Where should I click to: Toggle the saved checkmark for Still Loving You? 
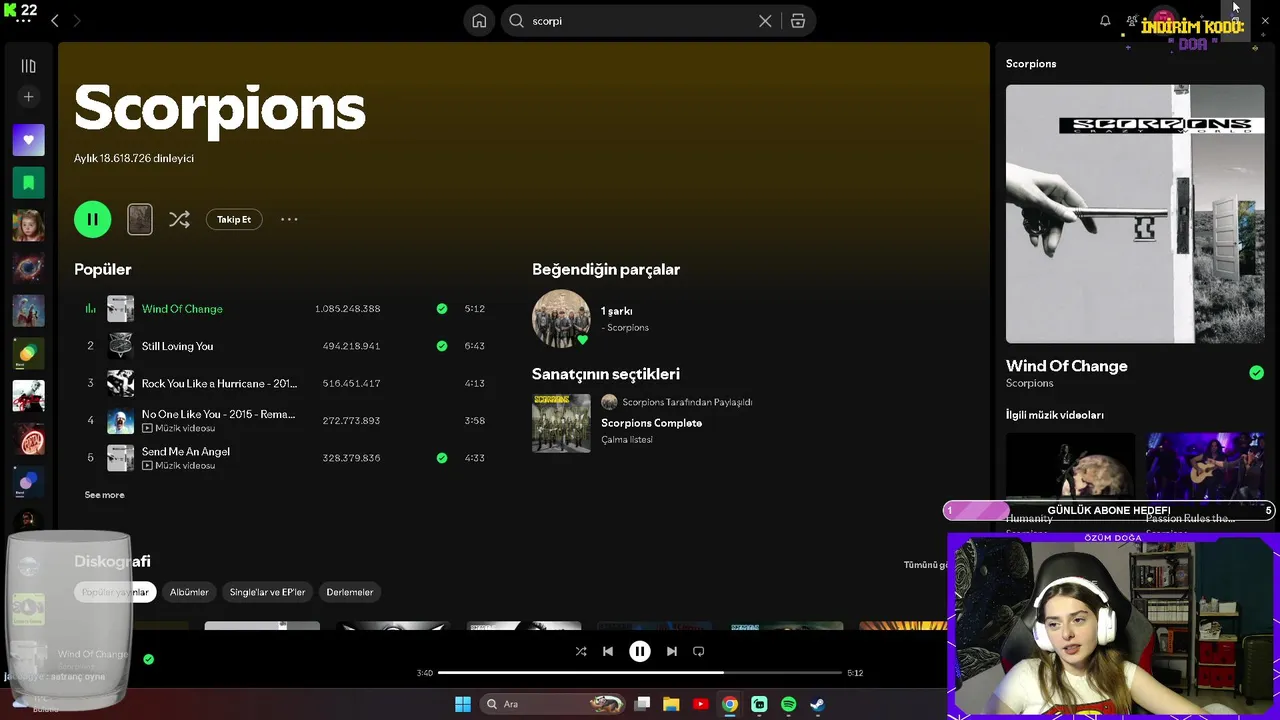(x=442, y=346)
